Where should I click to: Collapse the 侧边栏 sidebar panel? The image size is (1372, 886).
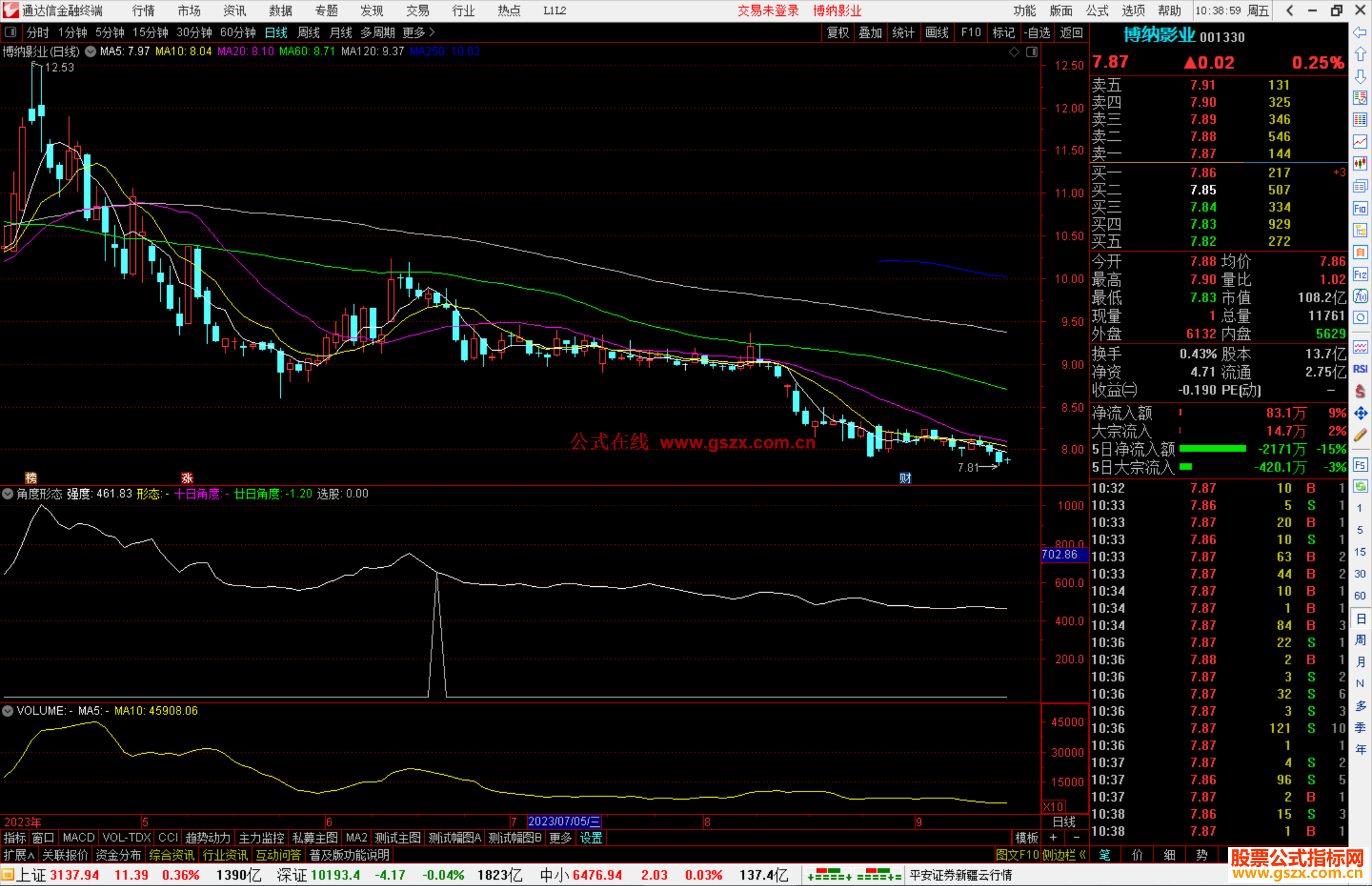1064,855
